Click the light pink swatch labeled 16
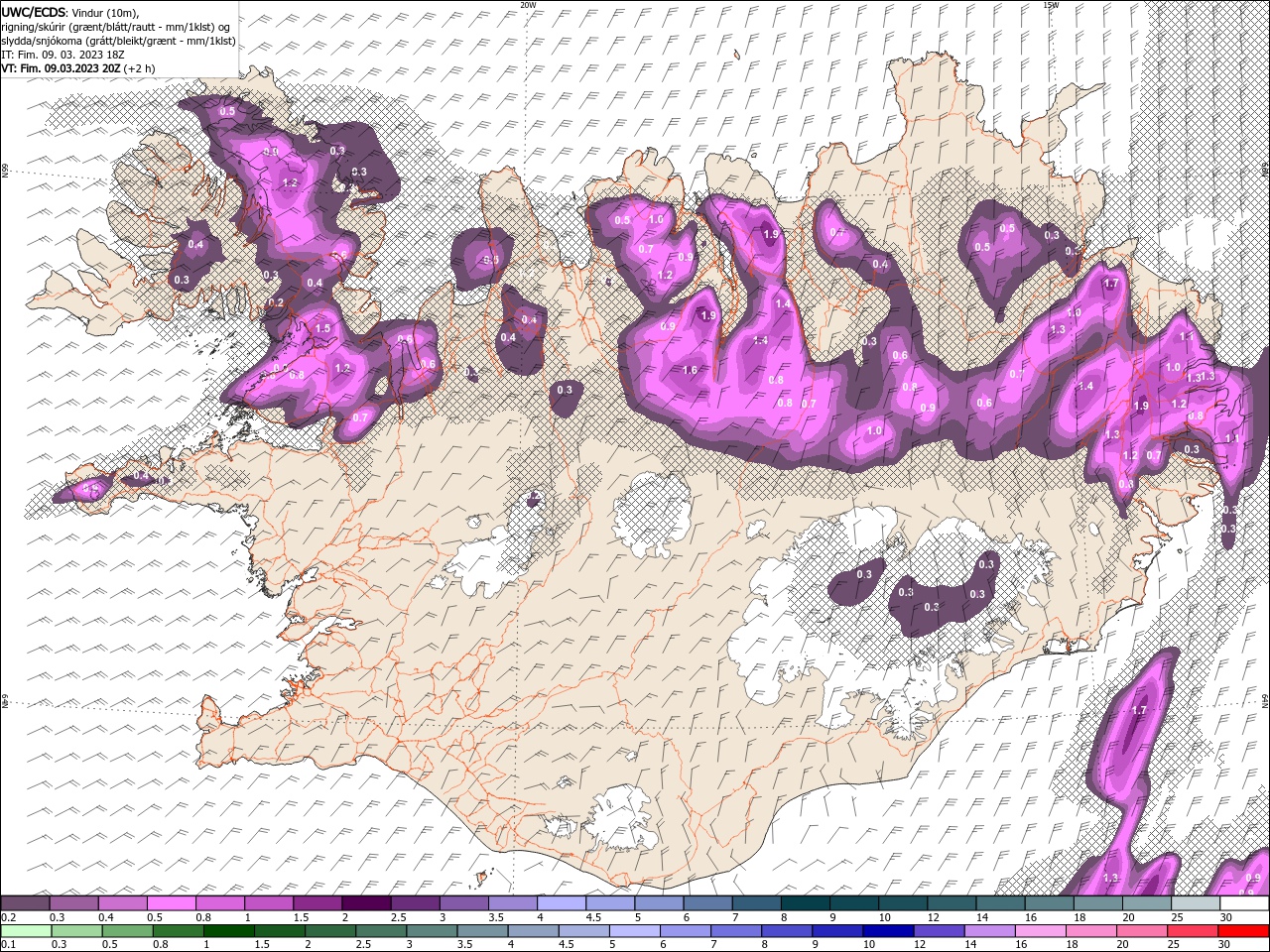Viewport: 1270px width, 952px height. 1041,931
